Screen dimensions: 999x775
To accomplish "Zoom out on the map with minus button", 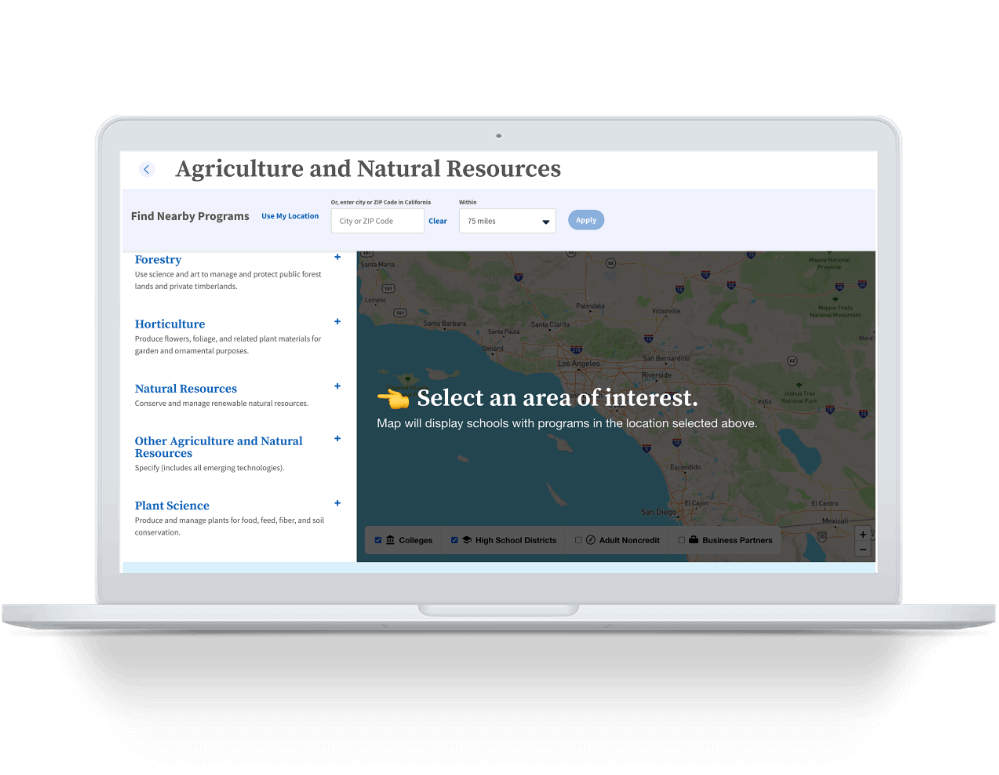I will 863,549.
